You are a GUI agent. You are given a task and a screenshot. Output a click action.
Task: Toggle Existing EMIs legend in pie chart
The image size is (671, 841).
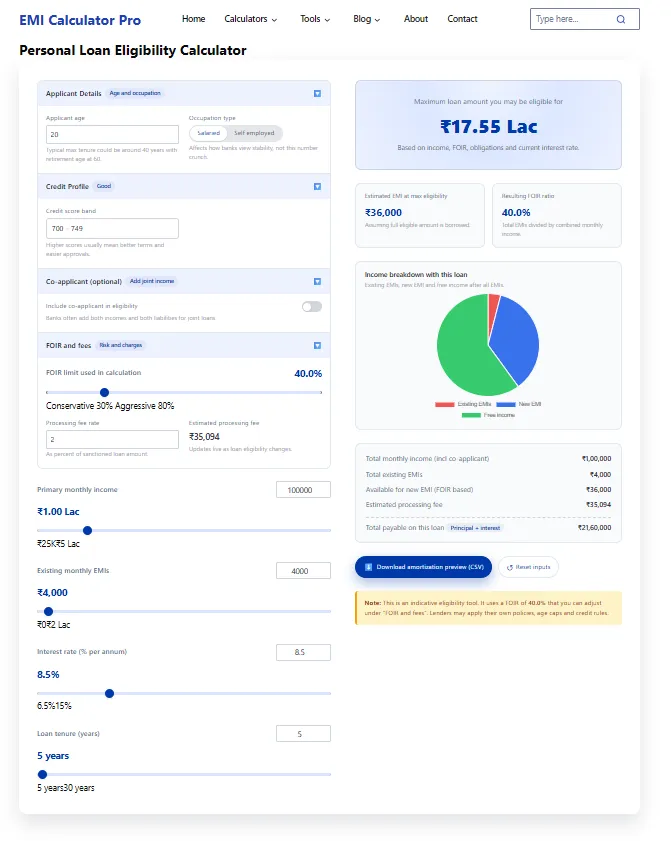click(x=463, y=404)
